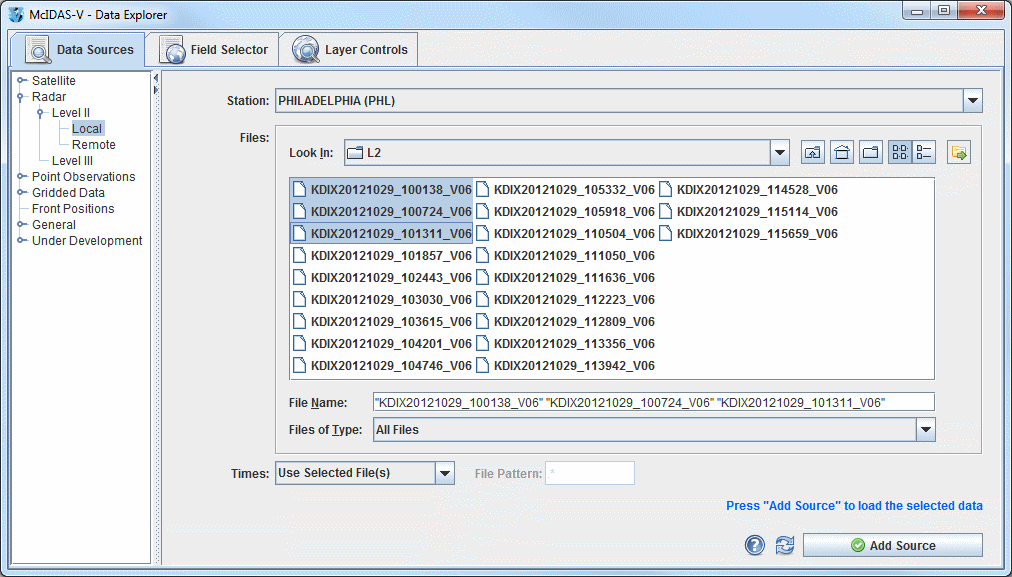Refresh the file list with refresh icon
Screen dimensions: 1012x577
tap(785, 545)
